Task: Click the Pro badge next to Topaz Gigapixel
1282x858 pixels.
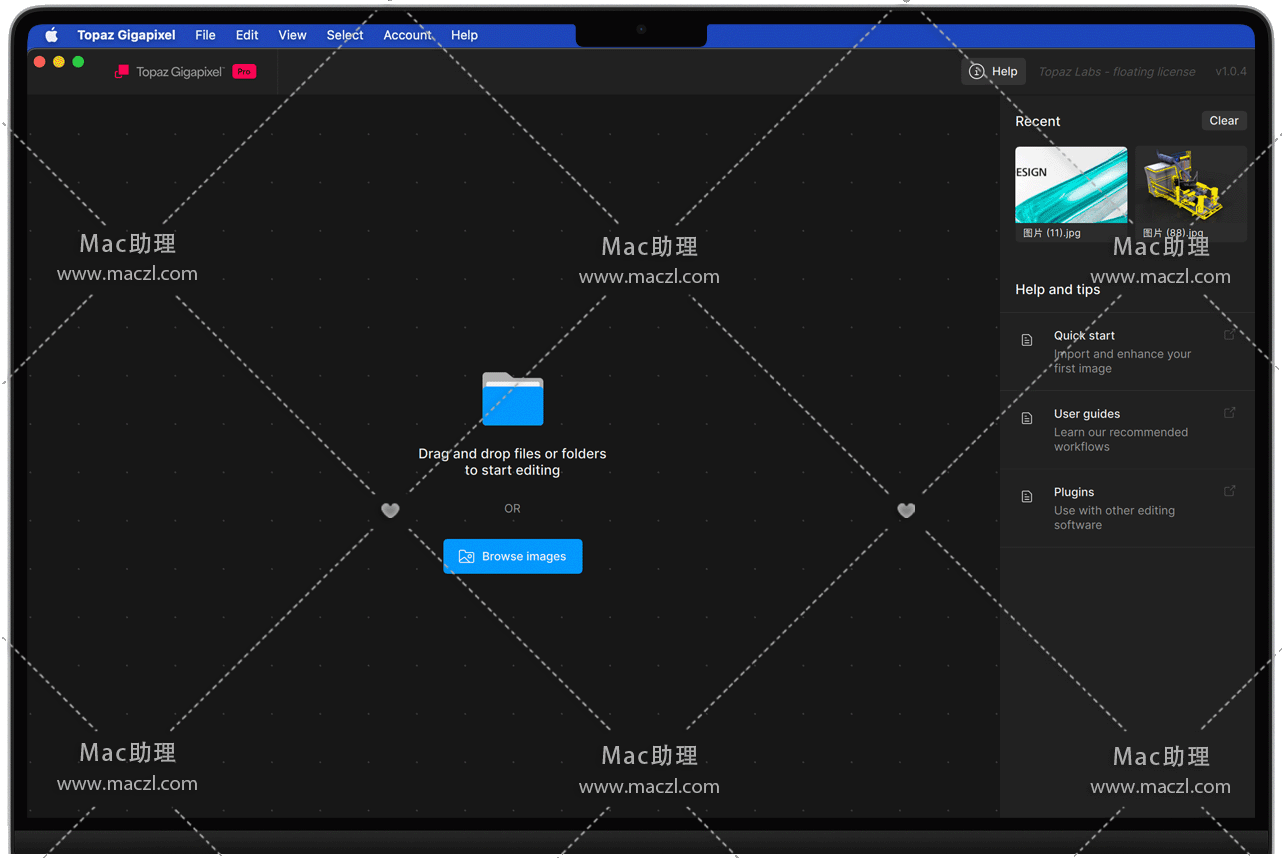Action: point(244,72)
